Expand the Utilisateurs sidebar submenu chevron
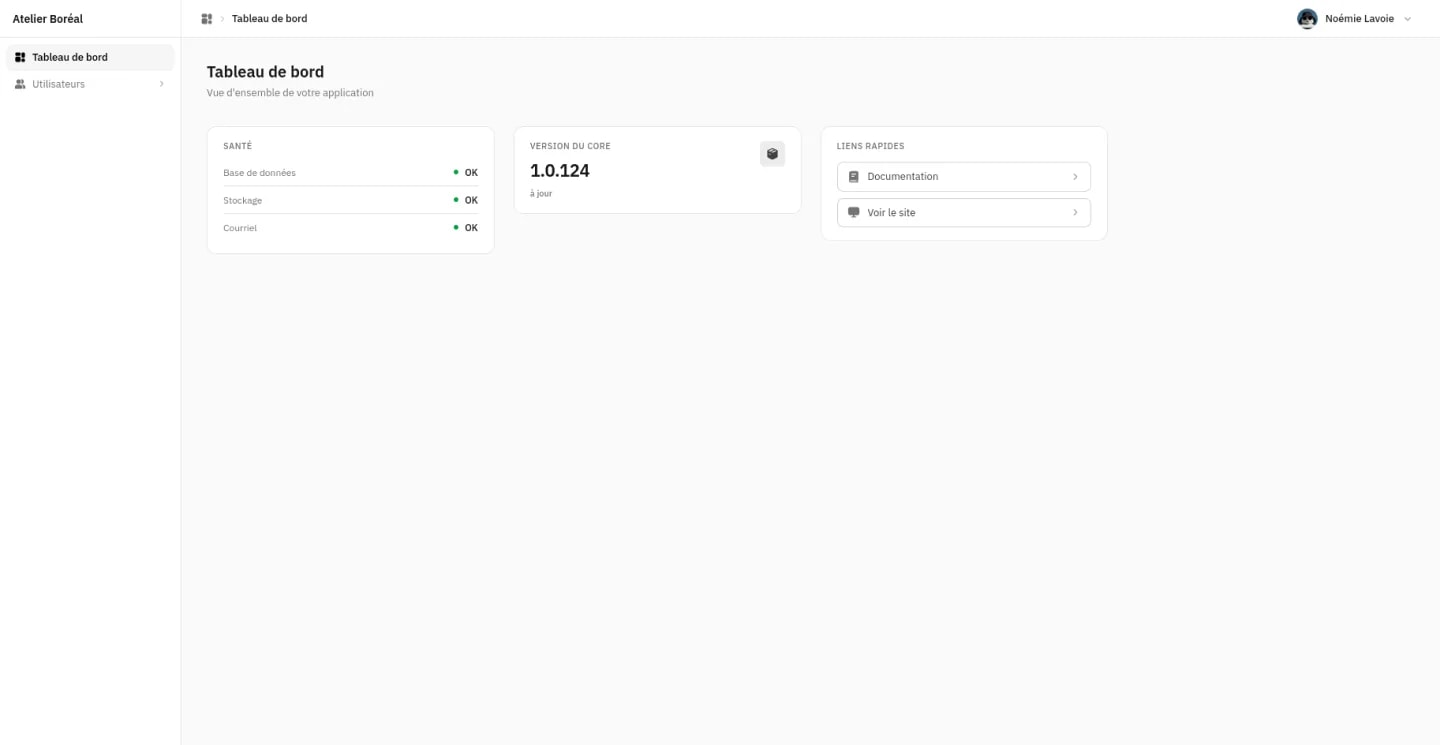 [162, 84]
